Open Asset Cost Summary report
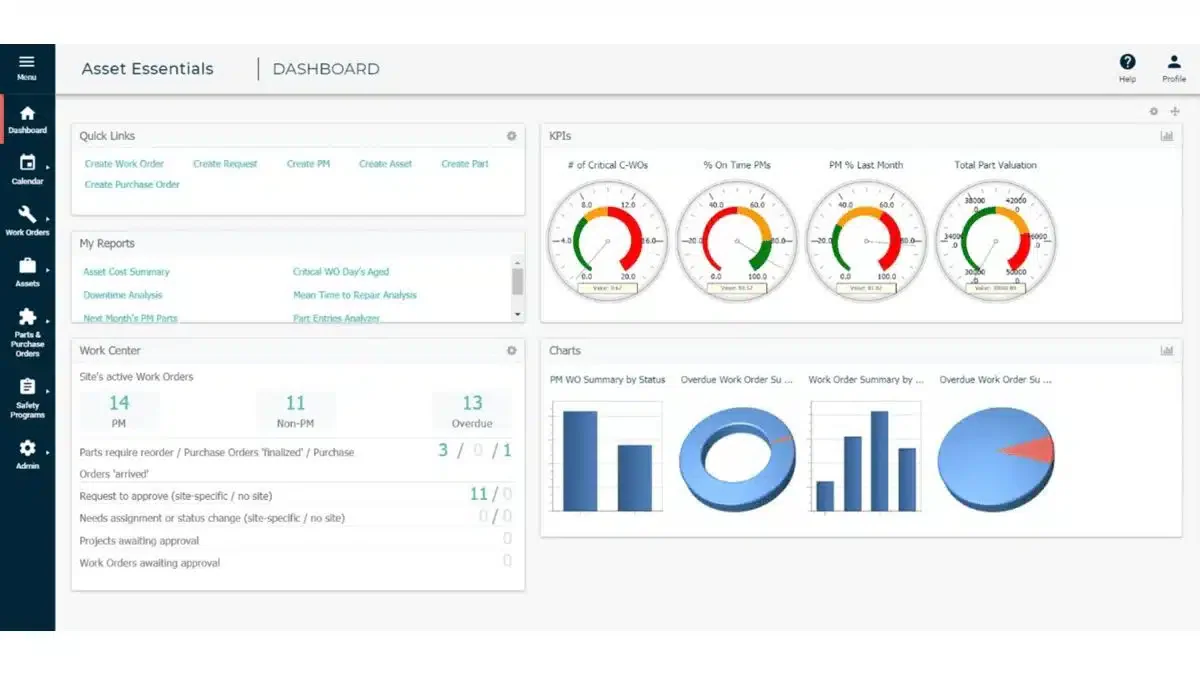 (126, 272)
